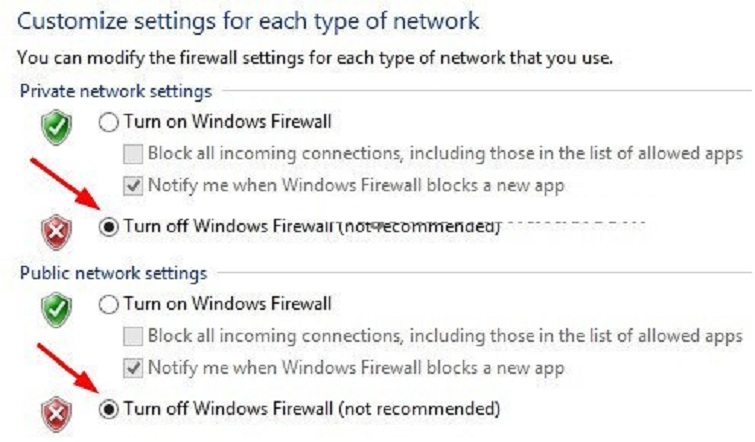Click the 'You can modify the firewall settings' description
This screenshot has height=442, width=755.
[x=316, y=59]
